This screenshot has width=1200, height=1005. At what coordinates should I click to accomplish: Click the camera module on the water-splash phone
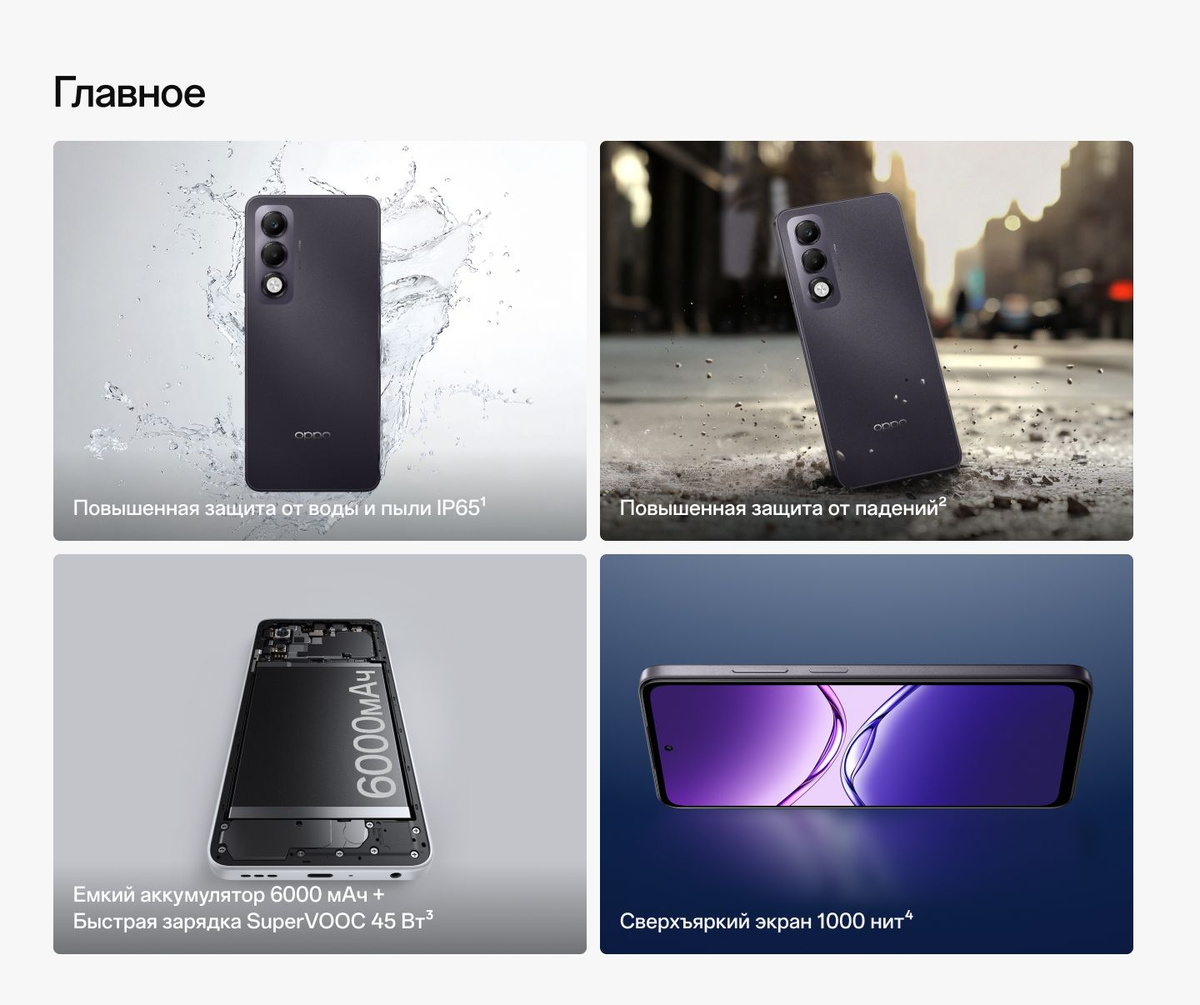[x=273, y=255]
